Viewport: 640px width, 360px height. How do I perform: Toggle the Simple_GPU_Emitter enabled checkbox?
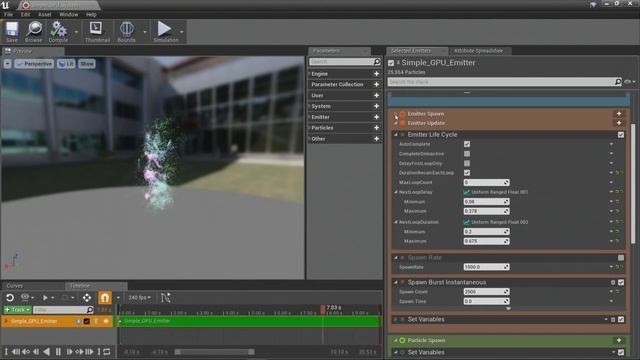[x=391, y=63]
